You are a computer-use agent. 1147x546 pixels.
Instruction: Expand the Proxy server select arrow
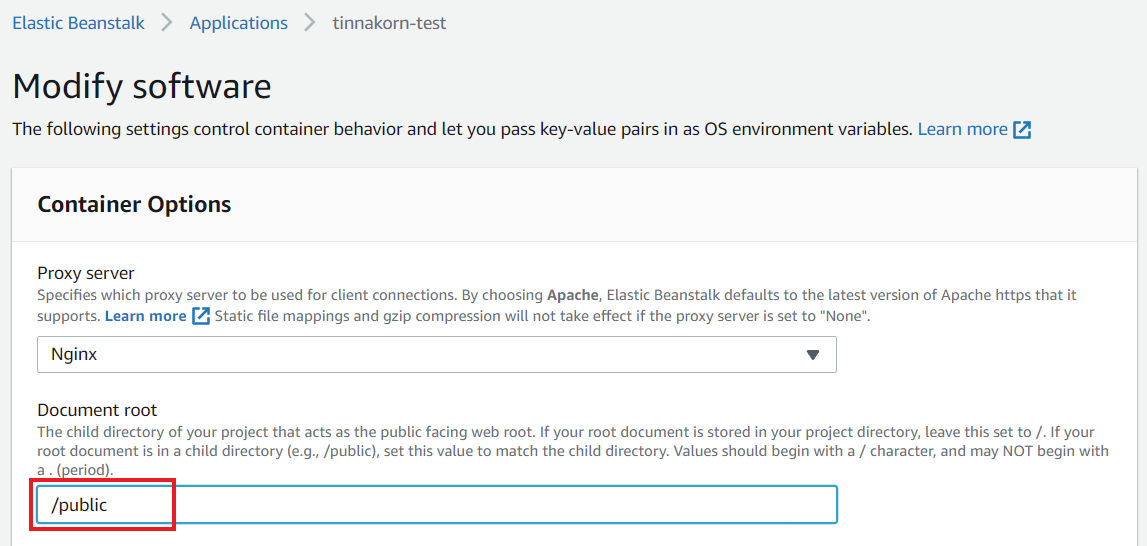click(812, 355)
